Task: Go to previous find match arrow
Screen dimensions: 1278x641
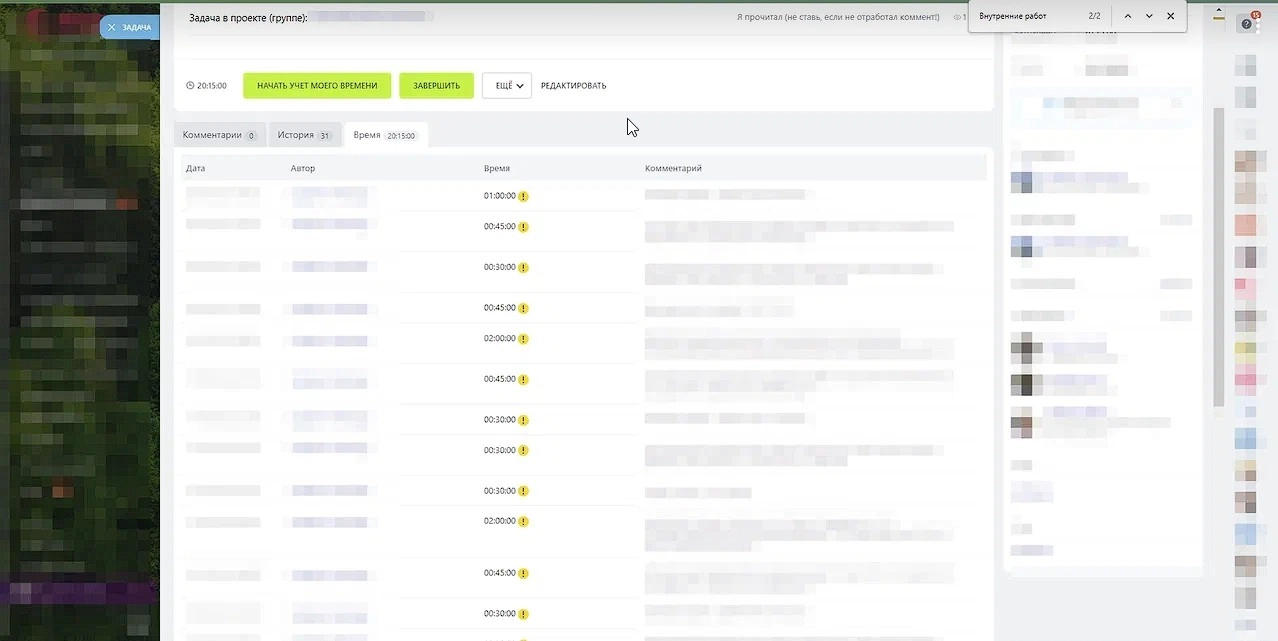Action: pyautogui.click(x=1128, y=16)
